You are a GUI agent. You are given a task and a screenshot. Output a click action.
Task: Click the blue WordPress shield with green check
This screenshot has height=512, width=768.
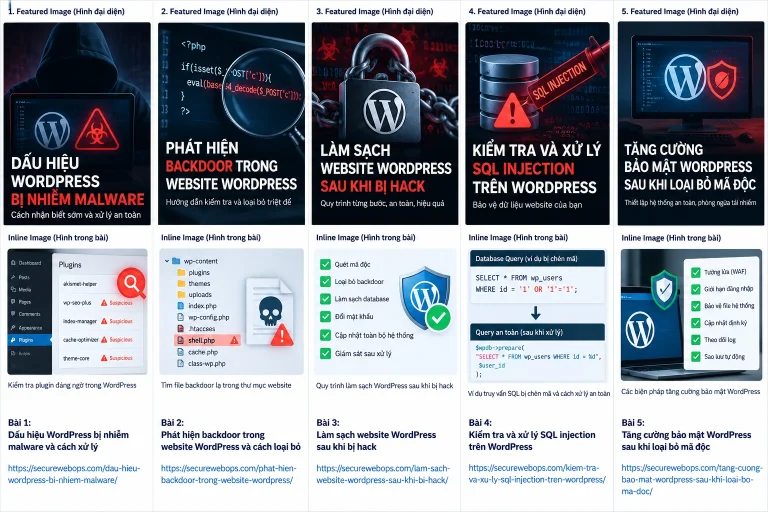click(x=426, y=297)
